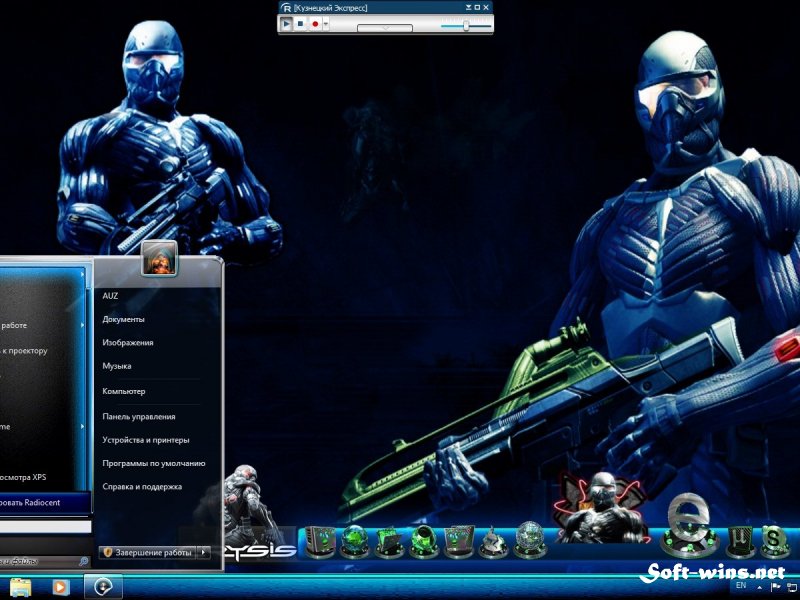This screenshot has height=600, width=800.
Task: Start recording with the red record button
Action: (x=315, y=23)
